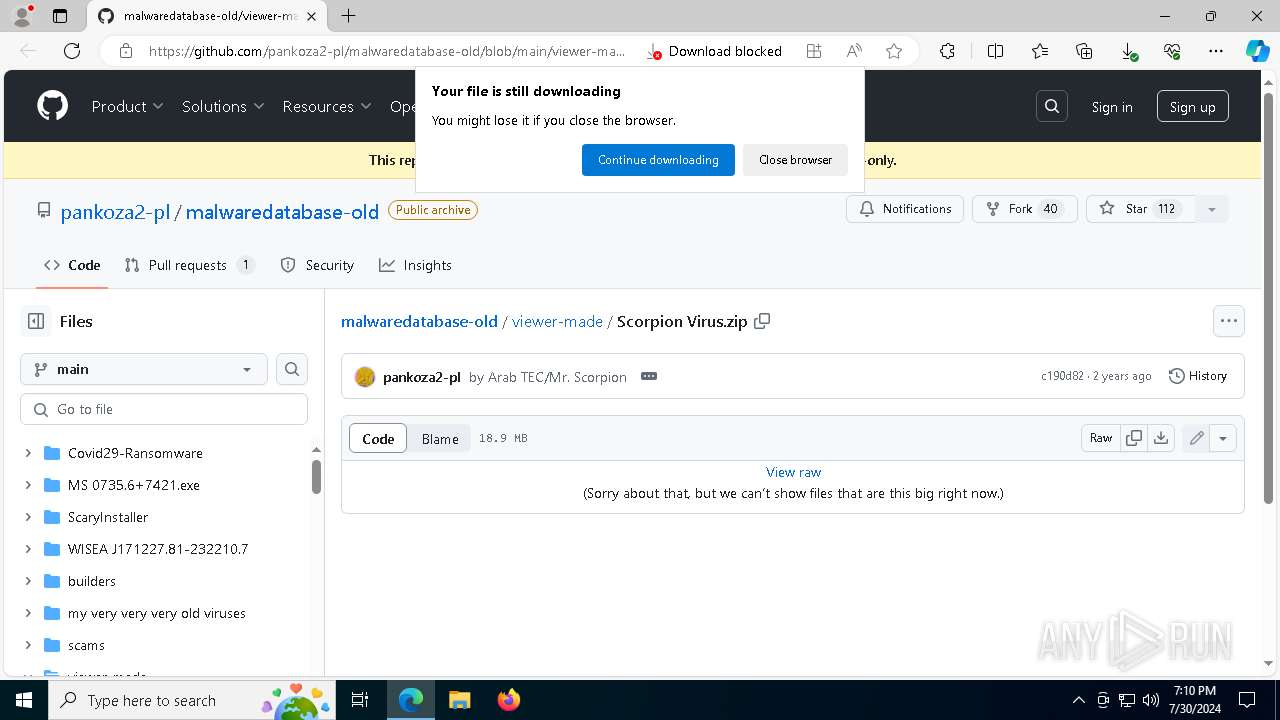Switch to the Code repository tab
Screen dimensions: 1280x720
(72, 265)
